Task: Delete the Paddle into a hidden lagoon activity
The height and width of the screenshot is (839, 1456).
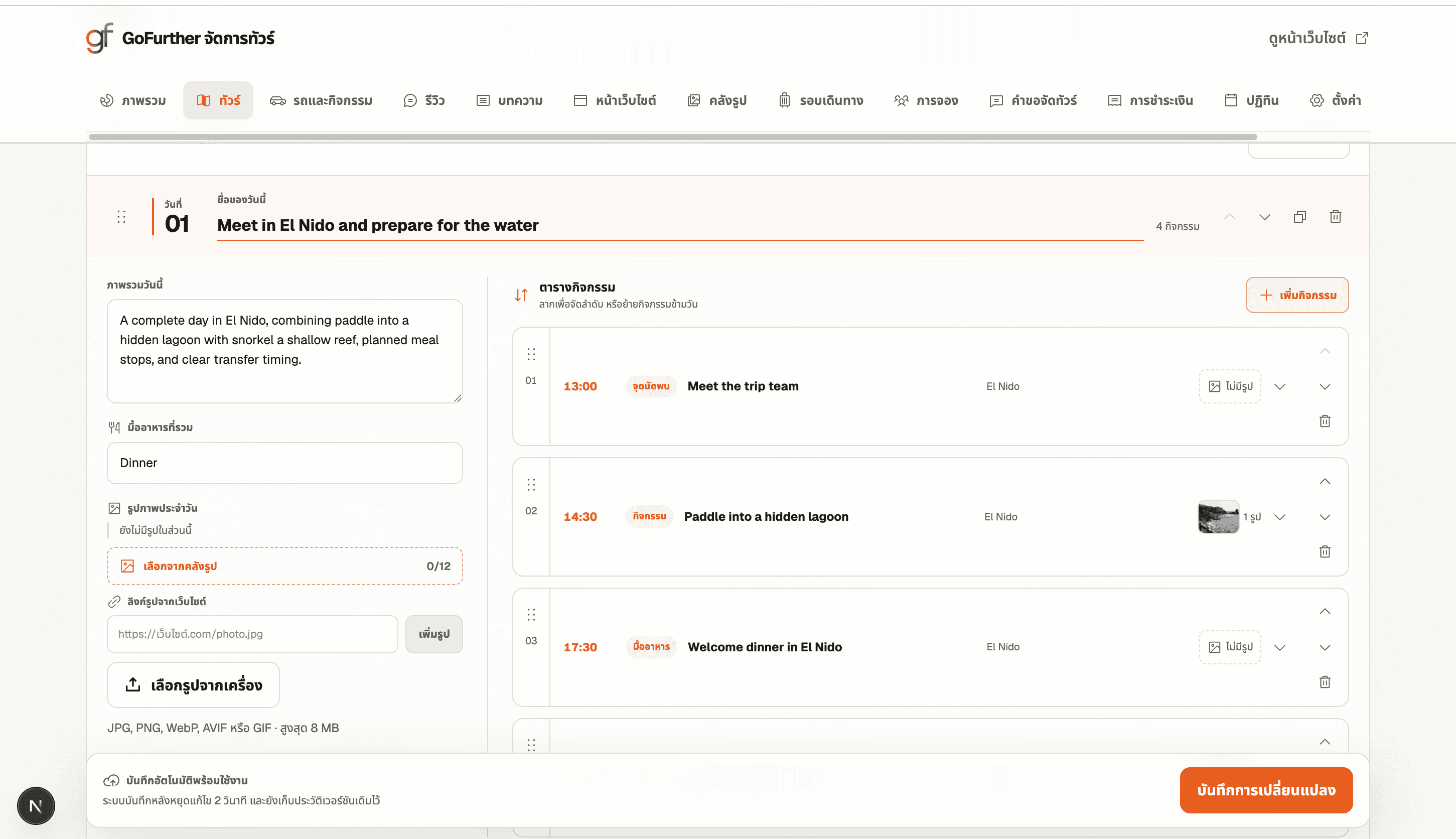Action: 1325,551
